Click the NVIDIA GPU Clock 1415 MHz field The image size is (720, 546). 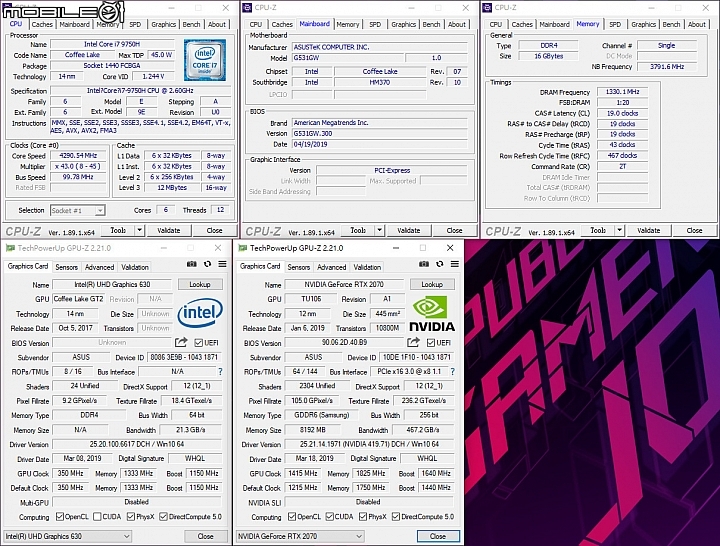tap(303, 473)
